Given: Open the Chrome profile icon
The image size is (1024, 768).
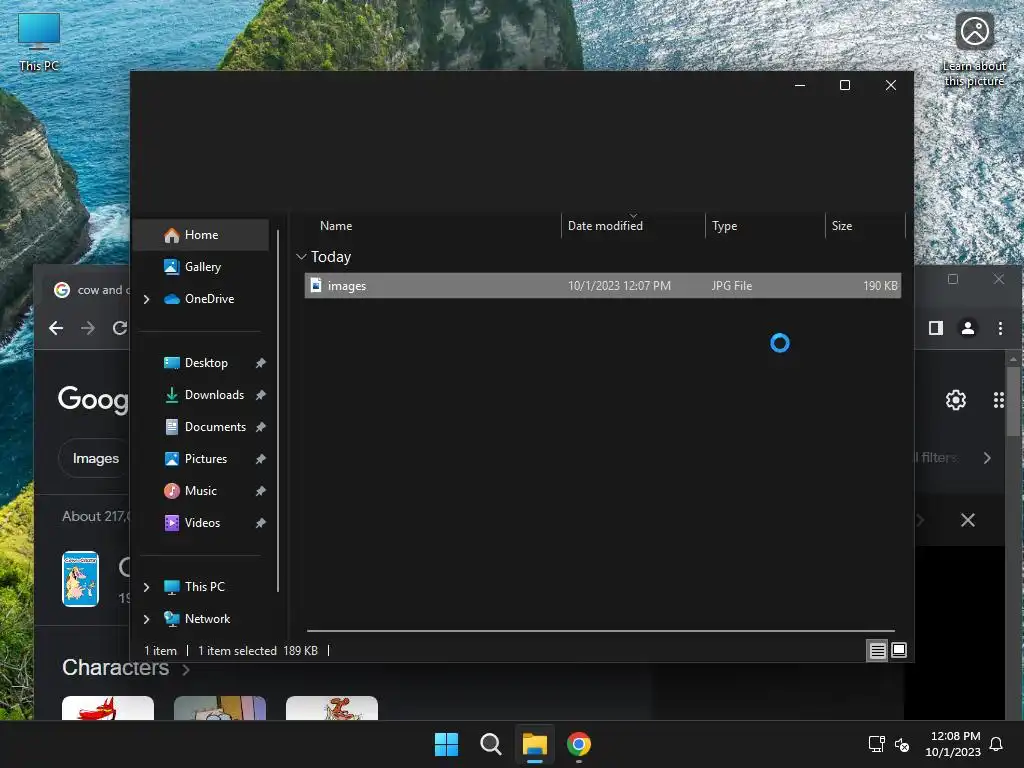Looking at the screenshot, I should [x=968, y=328].
